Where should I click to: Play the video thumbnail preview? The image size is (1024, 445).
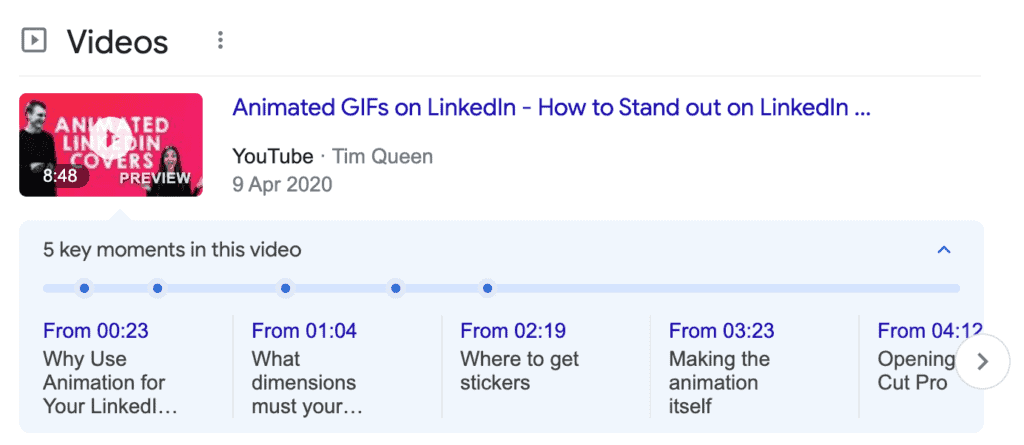coord(111,144)
